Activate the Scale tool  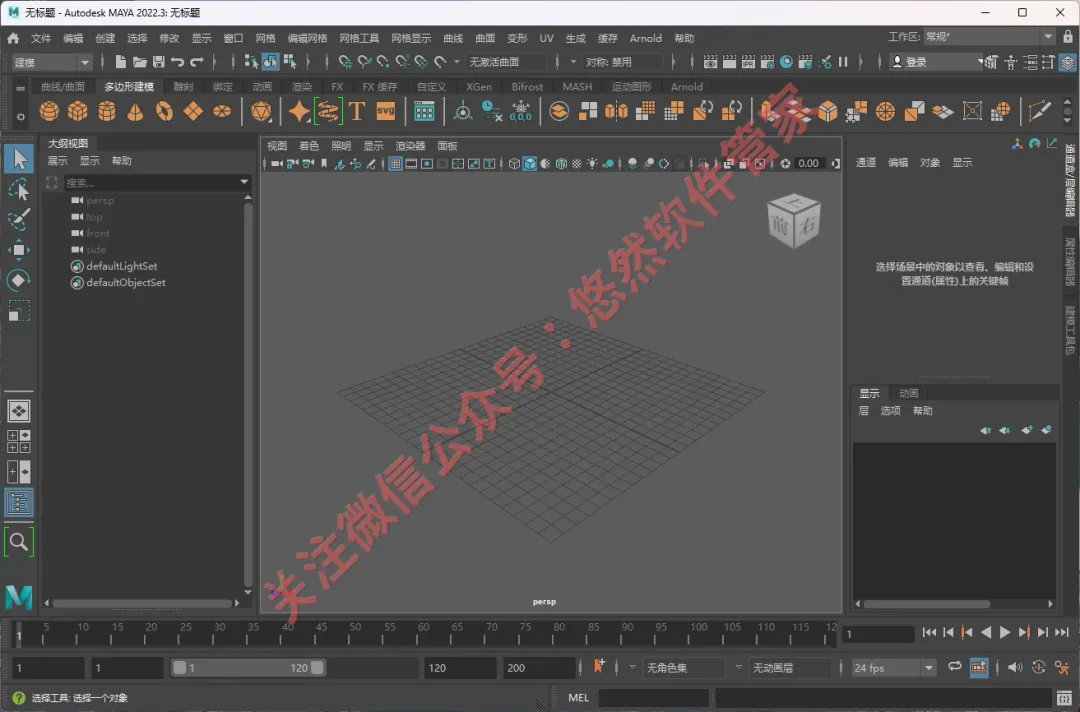click(x=19, y=311)
